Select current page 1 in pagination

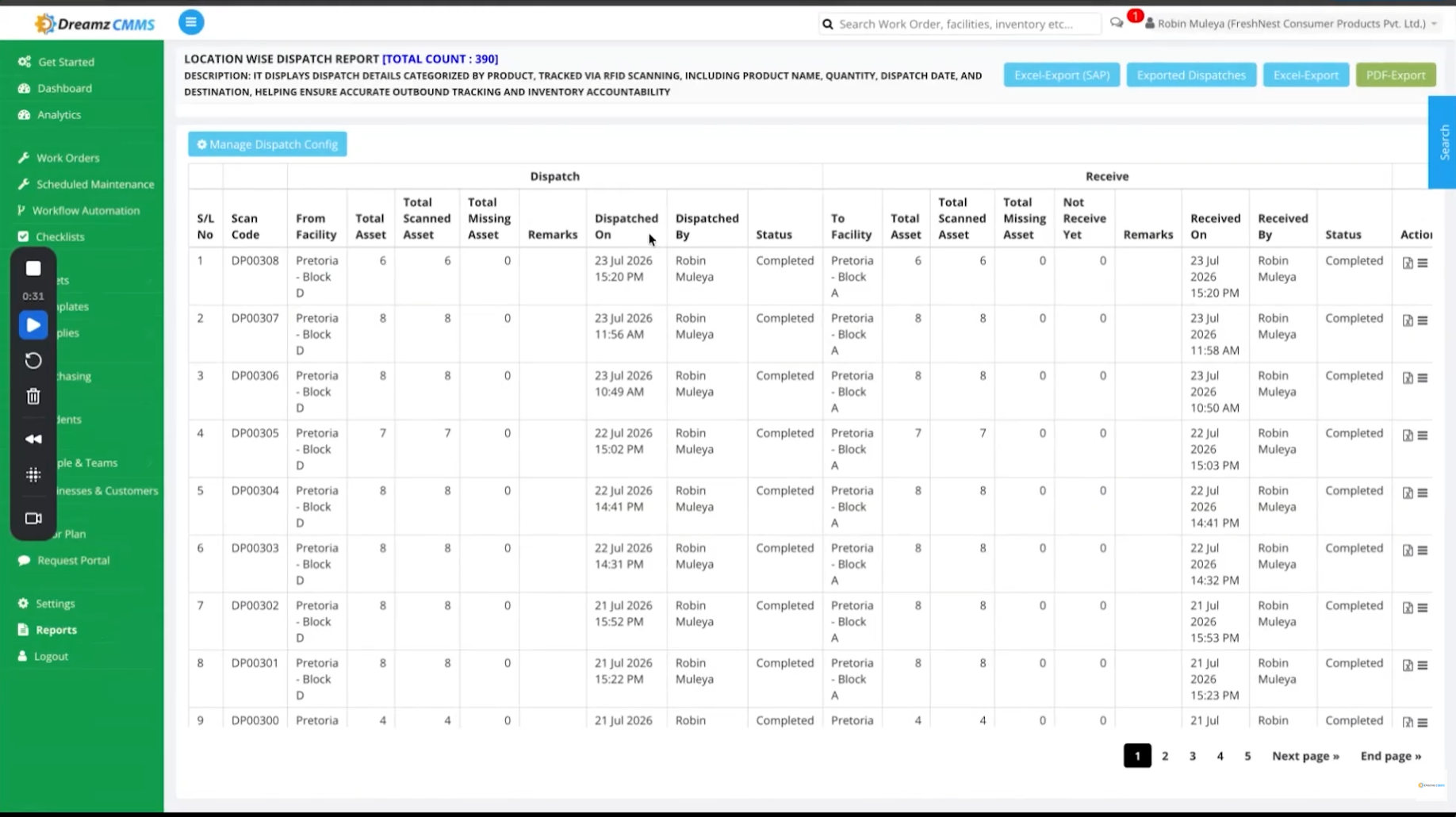pyautogui.click(x=1137, y=756)
